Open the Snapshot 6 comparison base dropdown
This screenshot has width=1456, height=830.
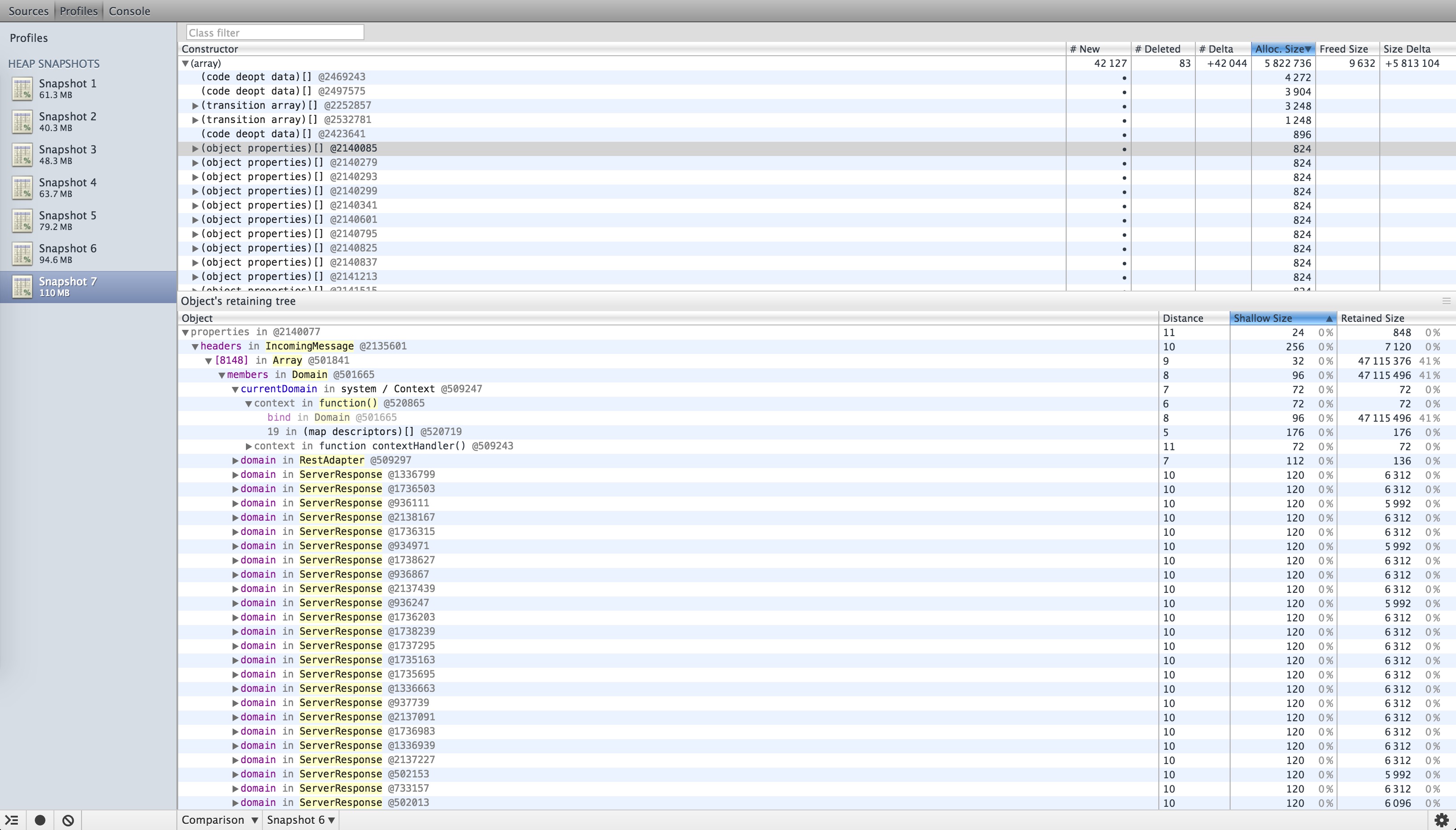pyautogui.click(x=300, y=820)
